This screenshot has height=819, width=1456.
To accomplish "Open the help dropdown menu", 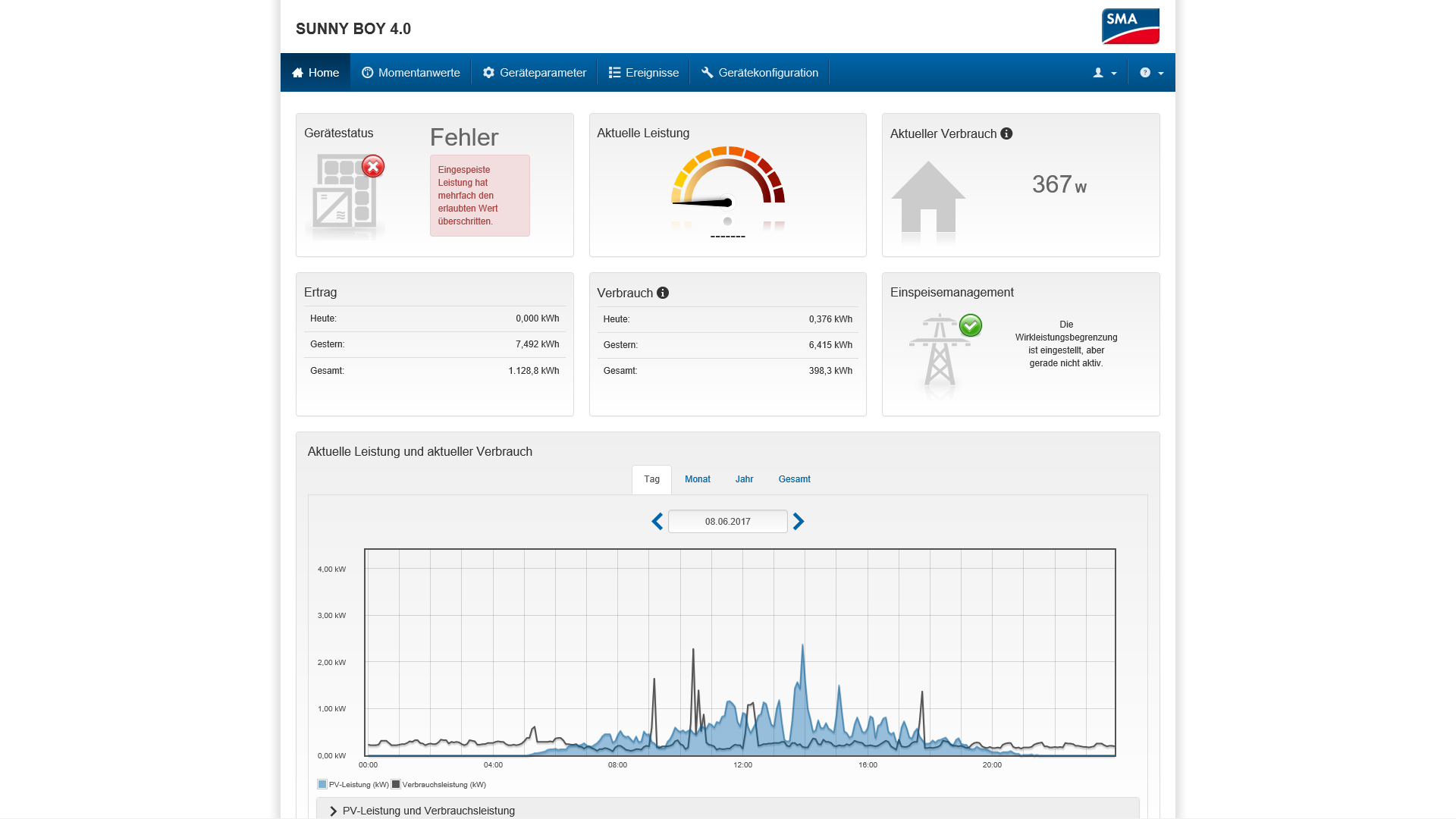I will (1151, 73).
